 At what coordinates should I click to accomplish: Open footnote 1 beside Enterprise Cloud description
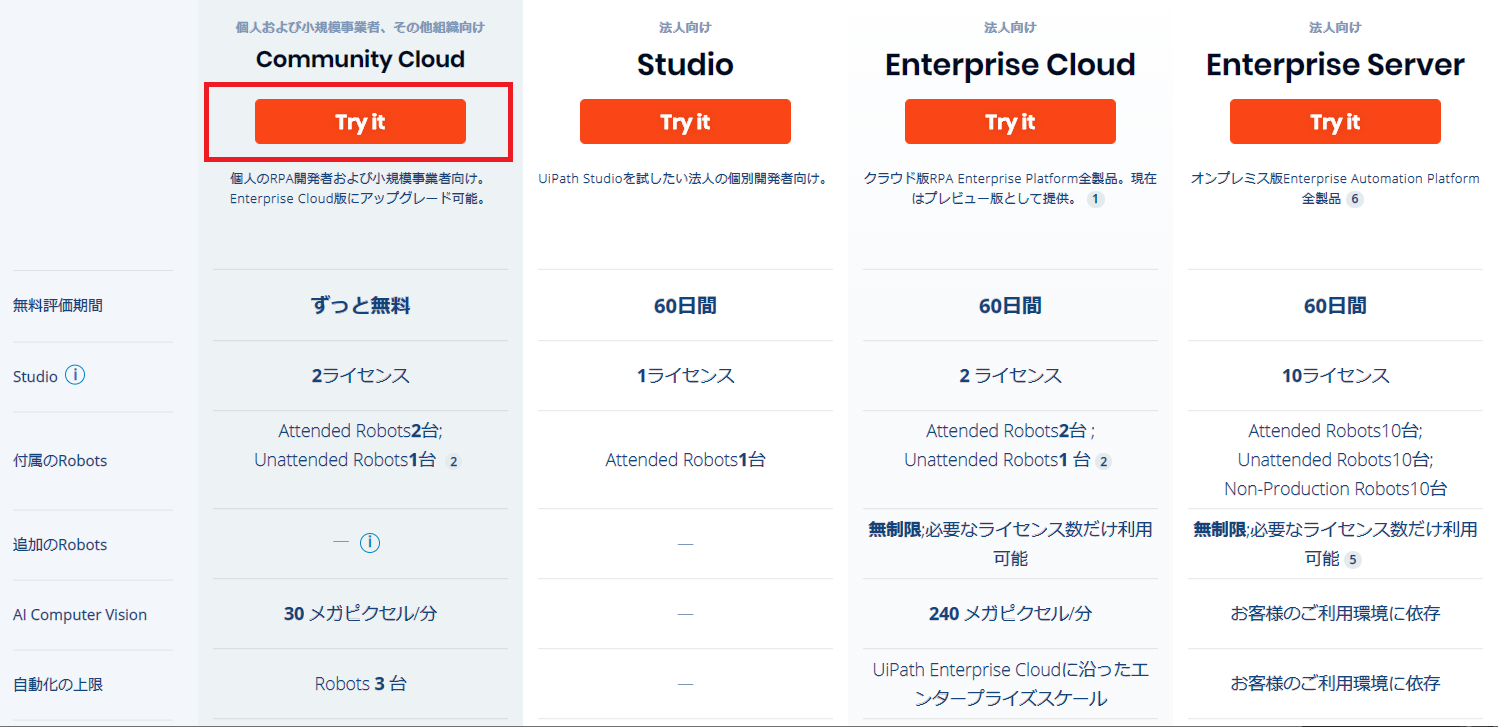tap(1096, 199)
